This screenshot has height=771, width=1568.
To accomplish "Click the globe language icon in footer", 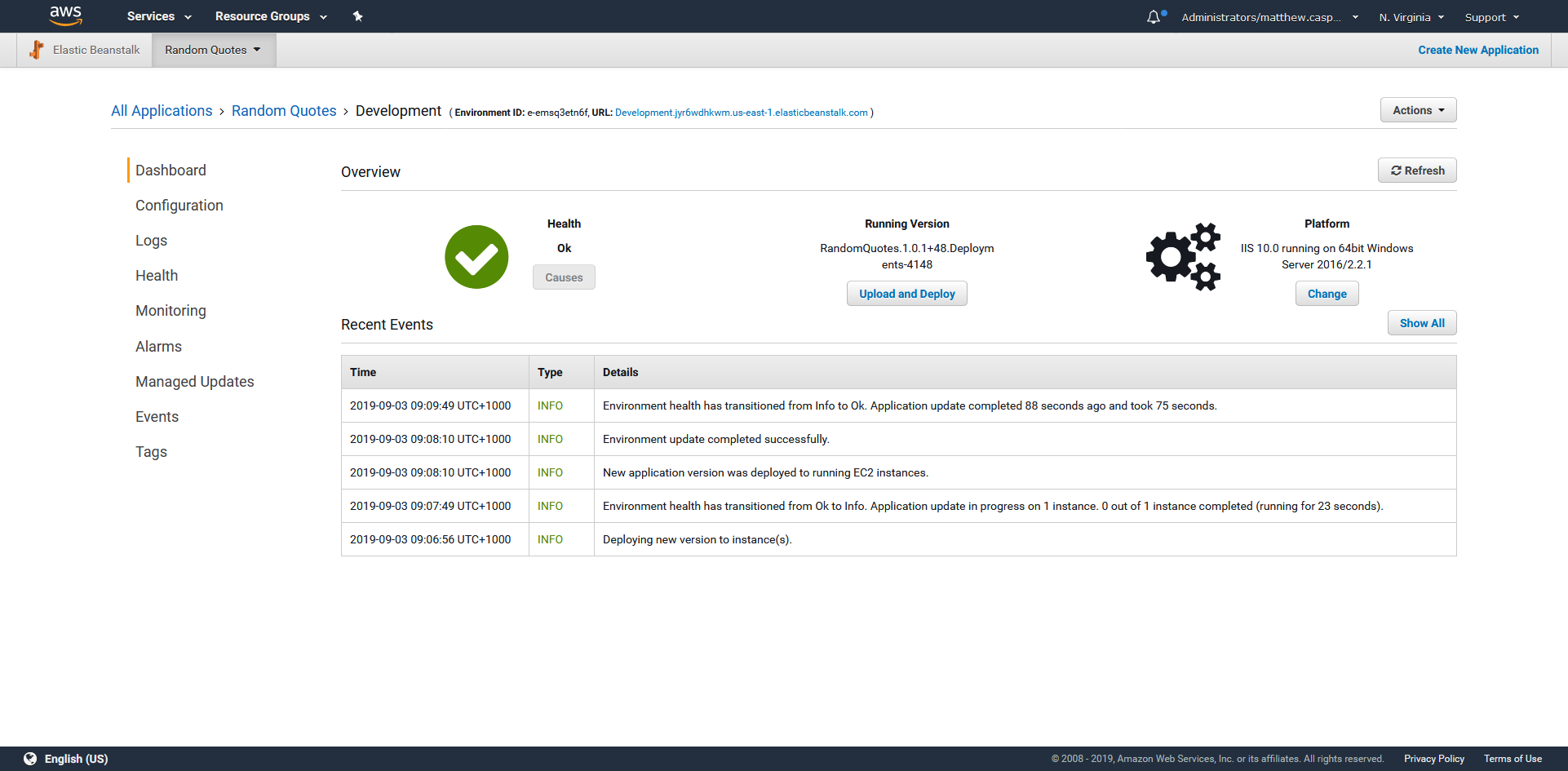I will 30,759.
